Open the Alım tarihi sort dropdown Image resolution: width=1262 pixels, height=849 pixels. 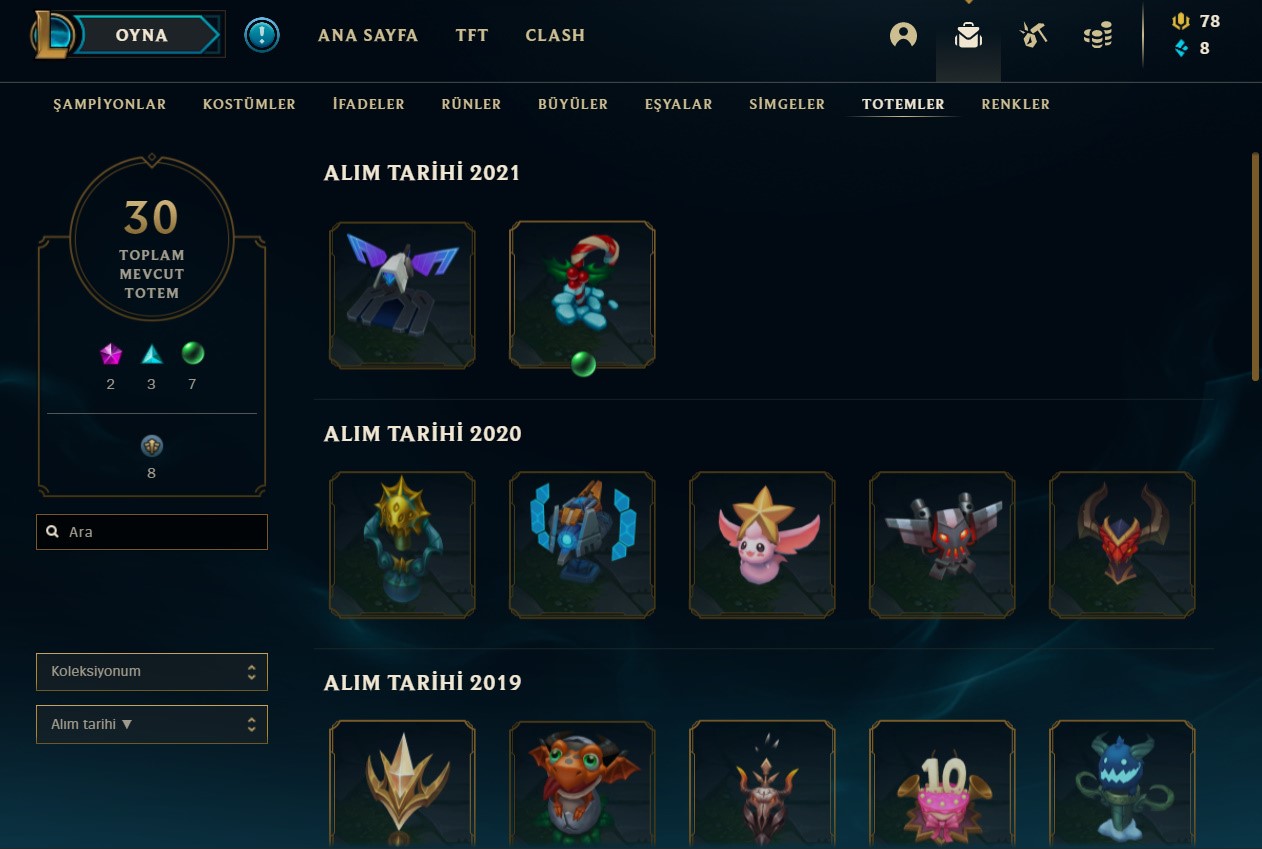tap(152, 725)
